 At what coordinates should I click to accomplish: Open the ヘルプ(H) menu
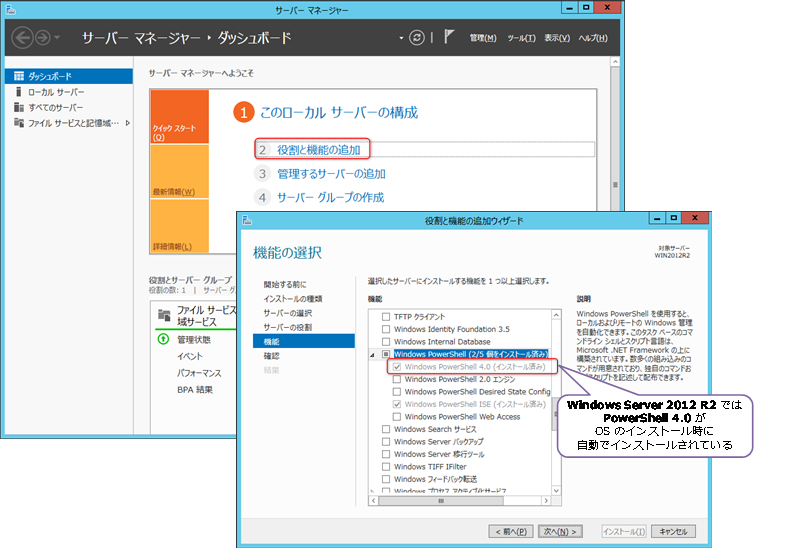coord(593,38)
